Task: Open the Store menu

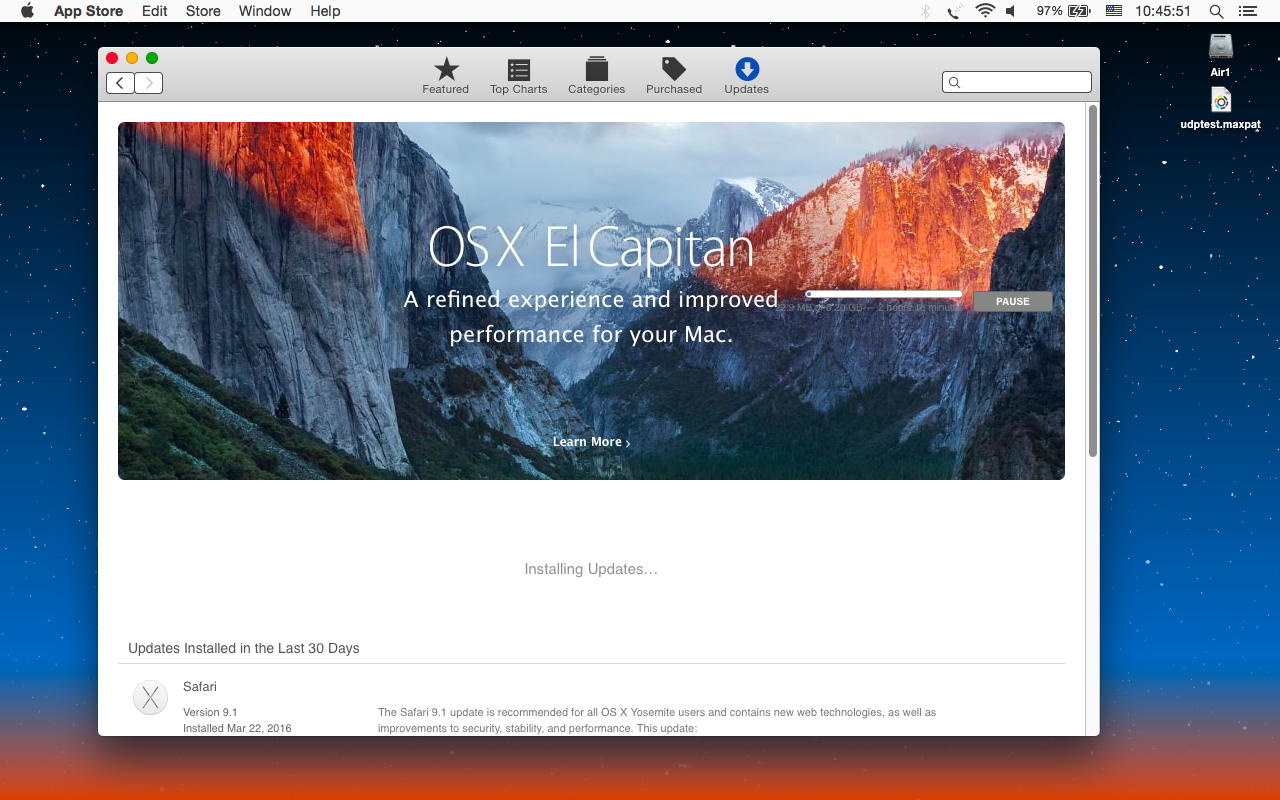Action: tap(203, 11)
